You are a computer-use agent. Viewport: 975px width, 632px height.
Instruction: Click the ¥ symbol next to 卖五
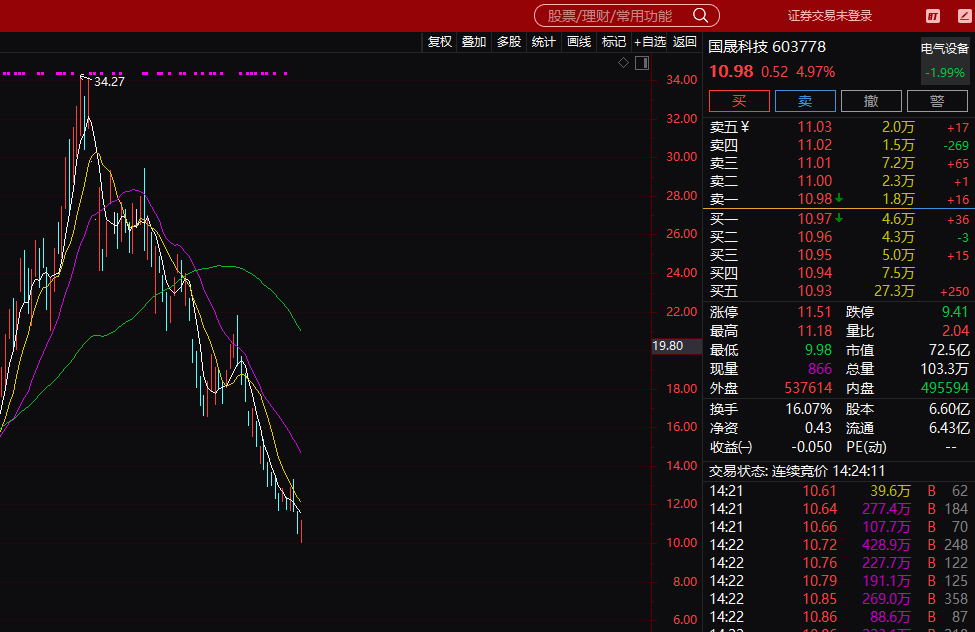click(x=745, y=127)
